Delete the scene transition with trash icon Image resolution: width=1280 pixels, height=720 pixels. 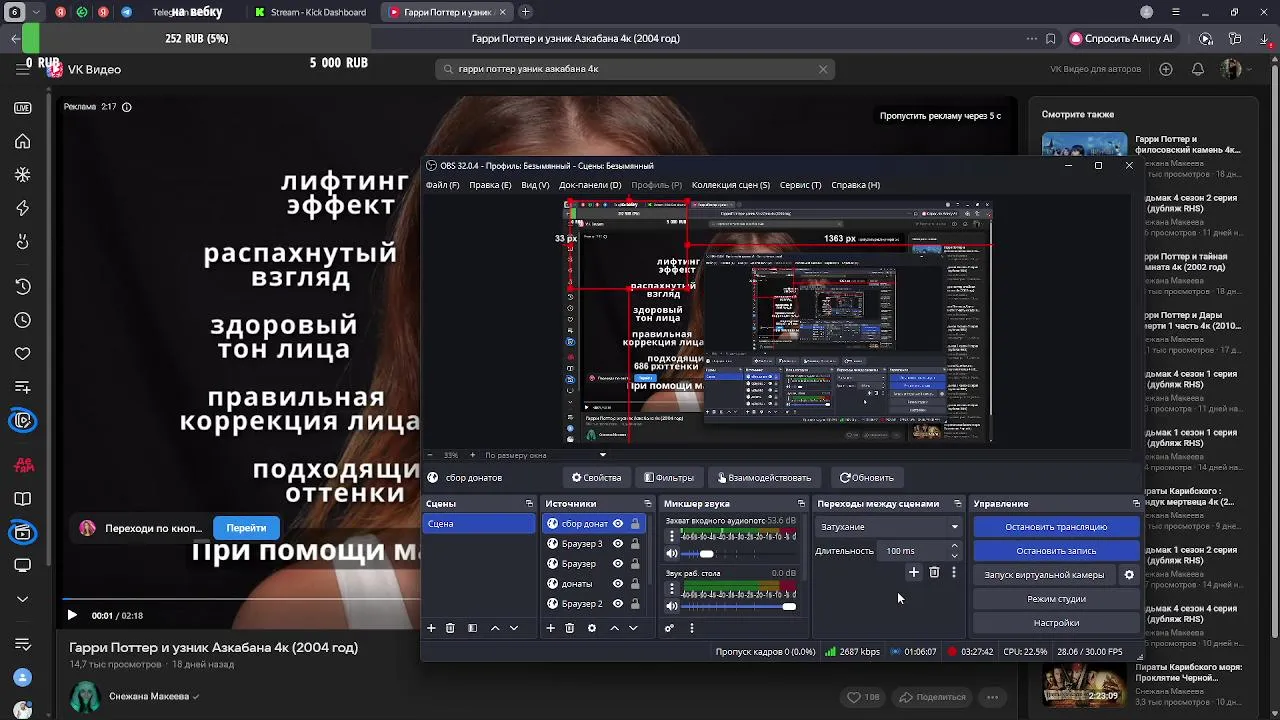pos(934,573)
